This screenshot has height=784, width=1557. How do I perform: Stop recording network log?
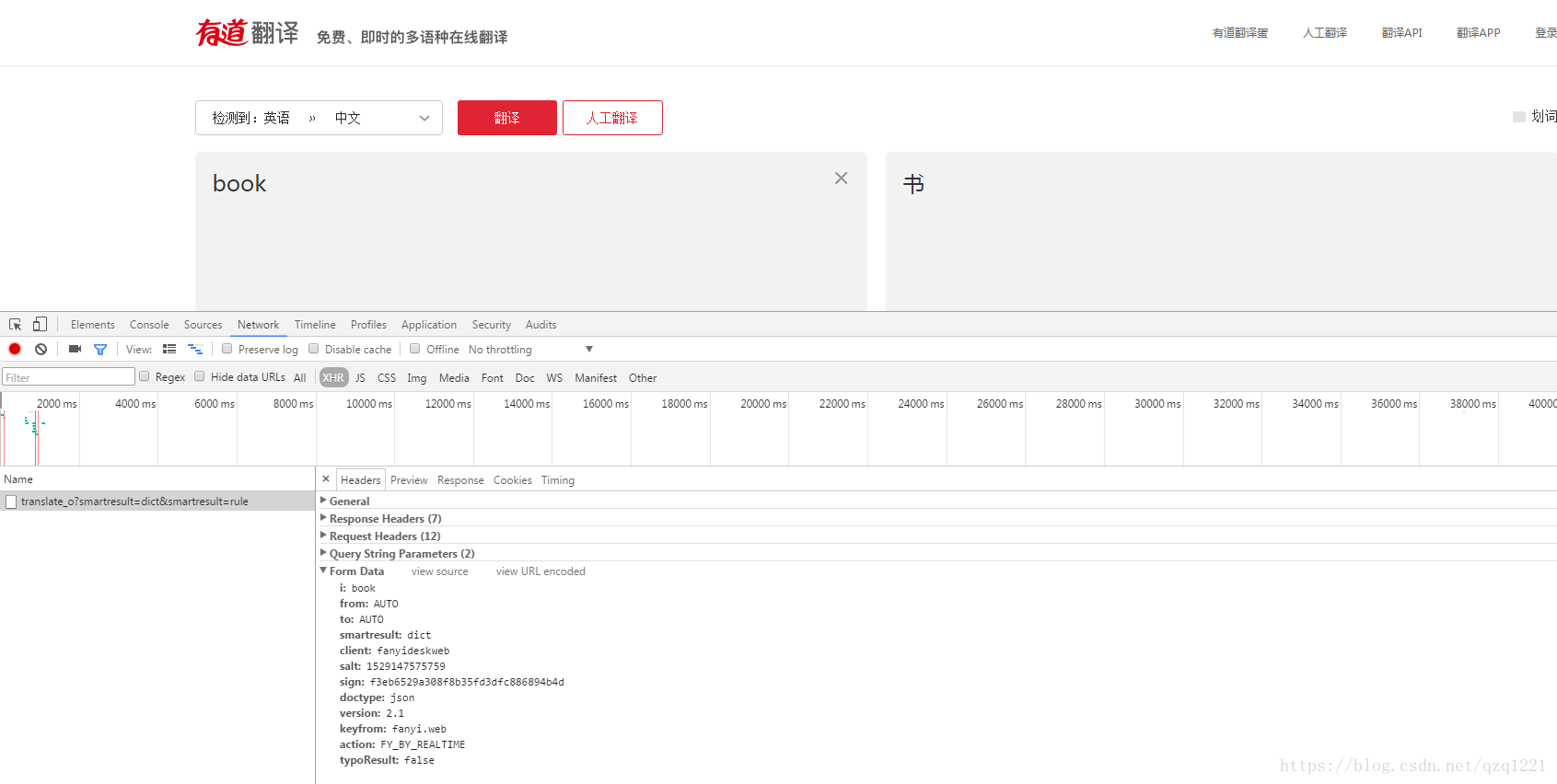coord(15,350)
